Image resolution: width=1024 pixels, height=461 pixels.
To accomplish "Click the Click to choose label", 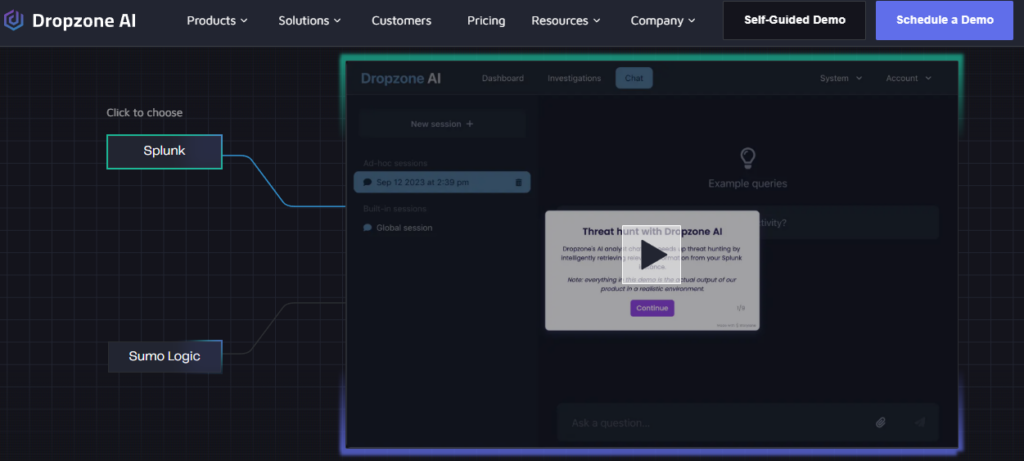I will click(x=144, y=113).
